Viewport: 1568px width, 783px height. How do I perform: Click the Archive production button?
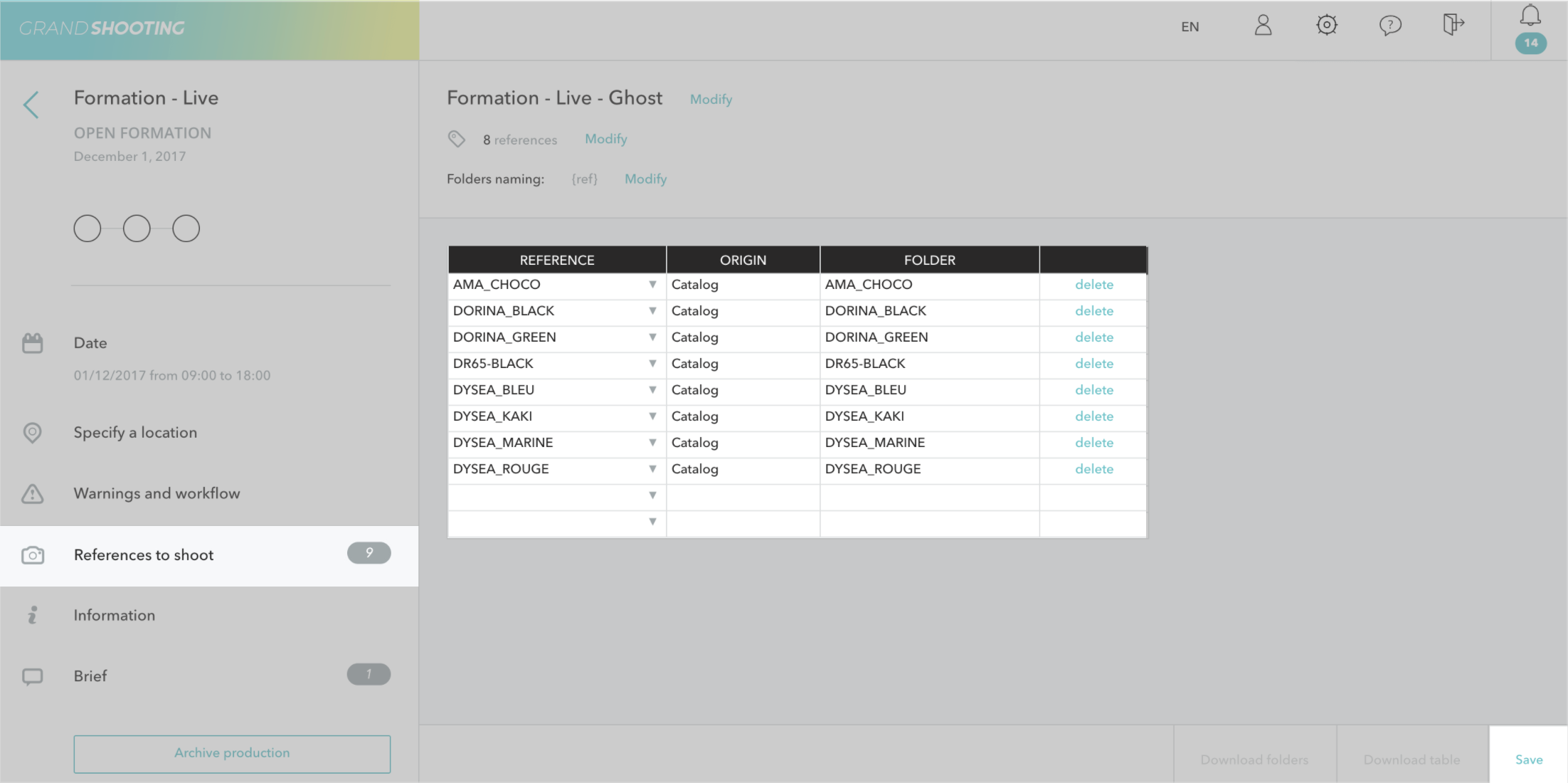coord(232,753)
